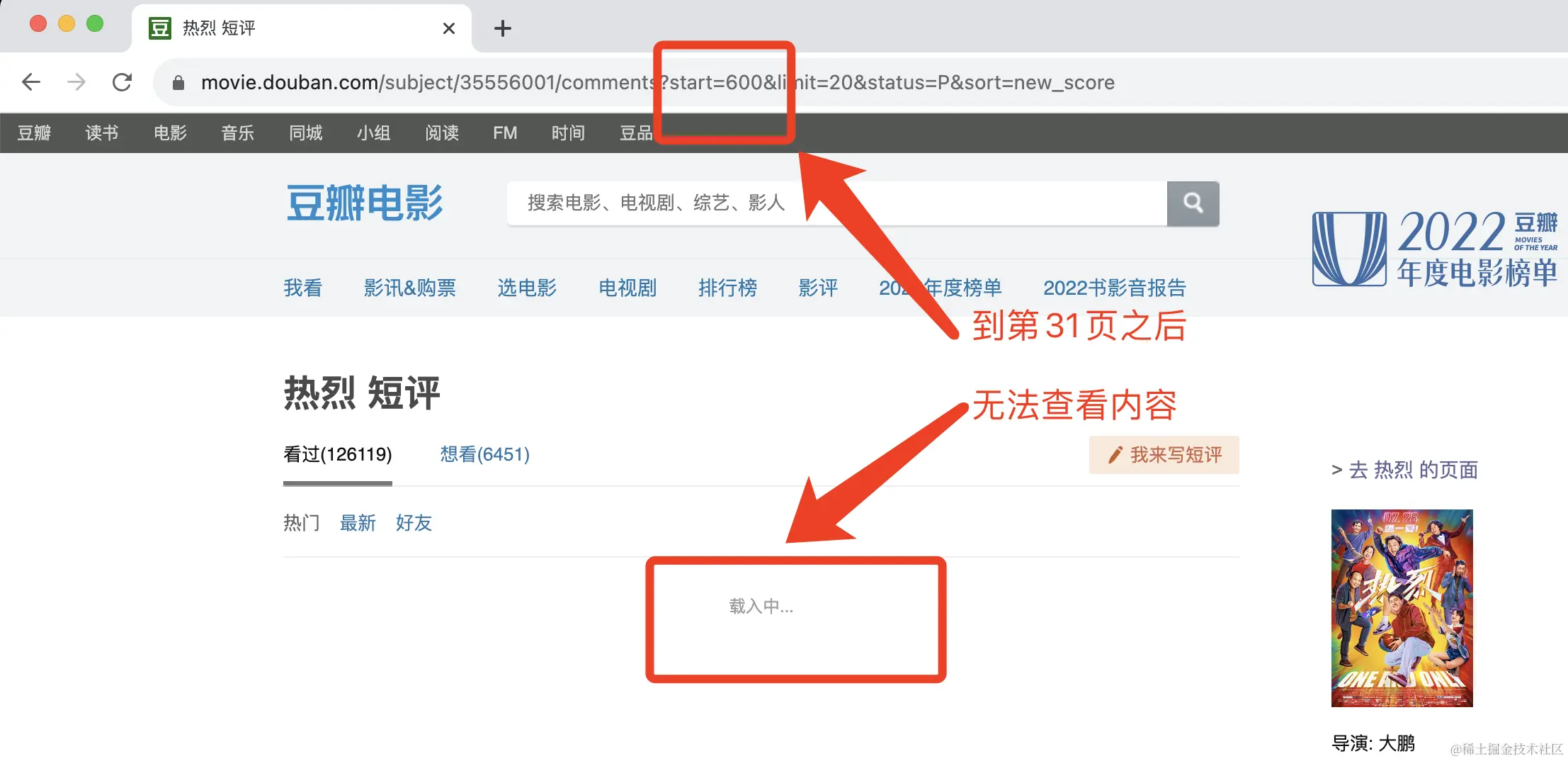Open 同城 in the top navigation bar

[306, 133]
